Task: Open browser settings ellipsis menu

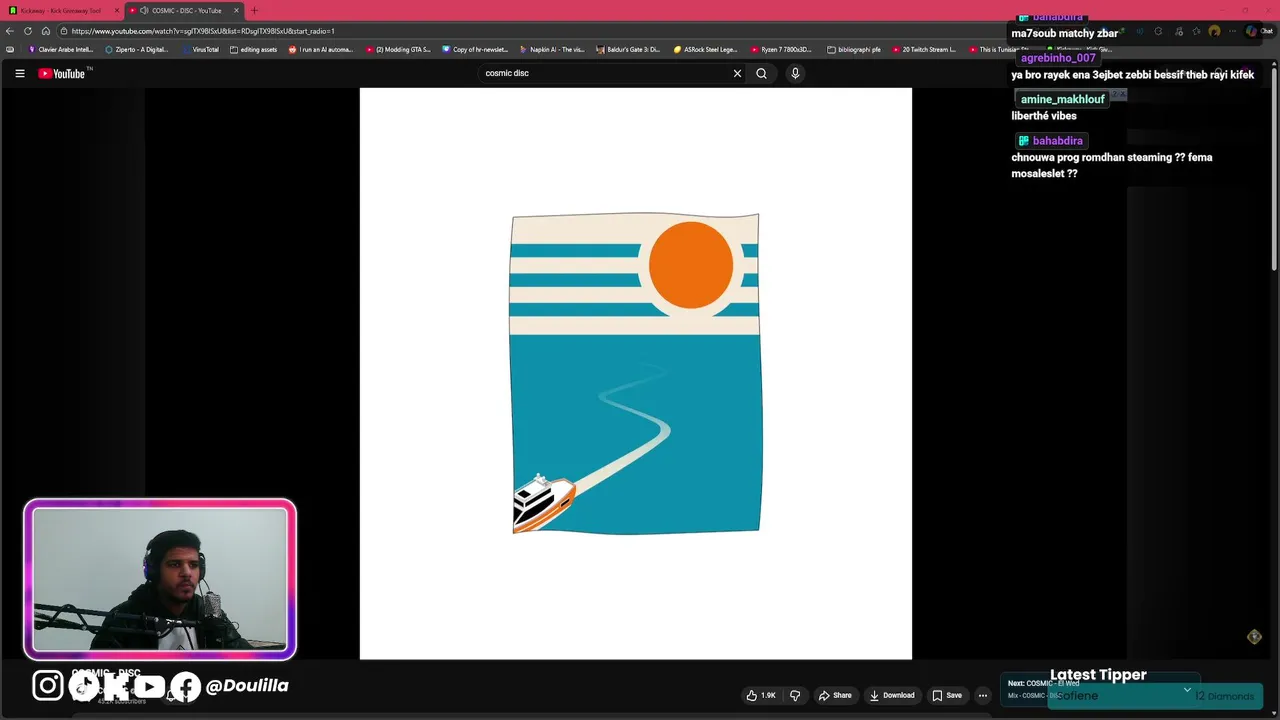Action: point(1233,31)
